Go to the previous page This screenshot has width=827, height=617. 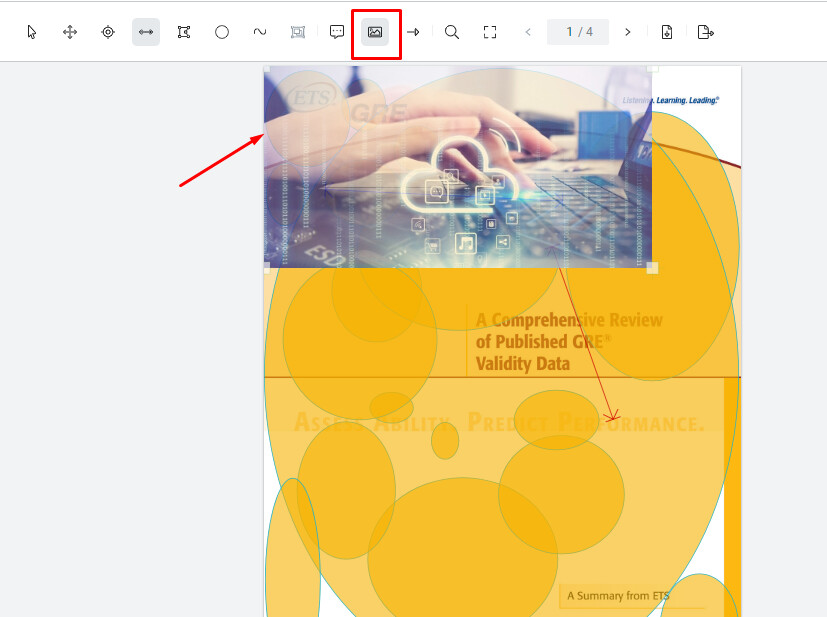click(x=527, y=31)
